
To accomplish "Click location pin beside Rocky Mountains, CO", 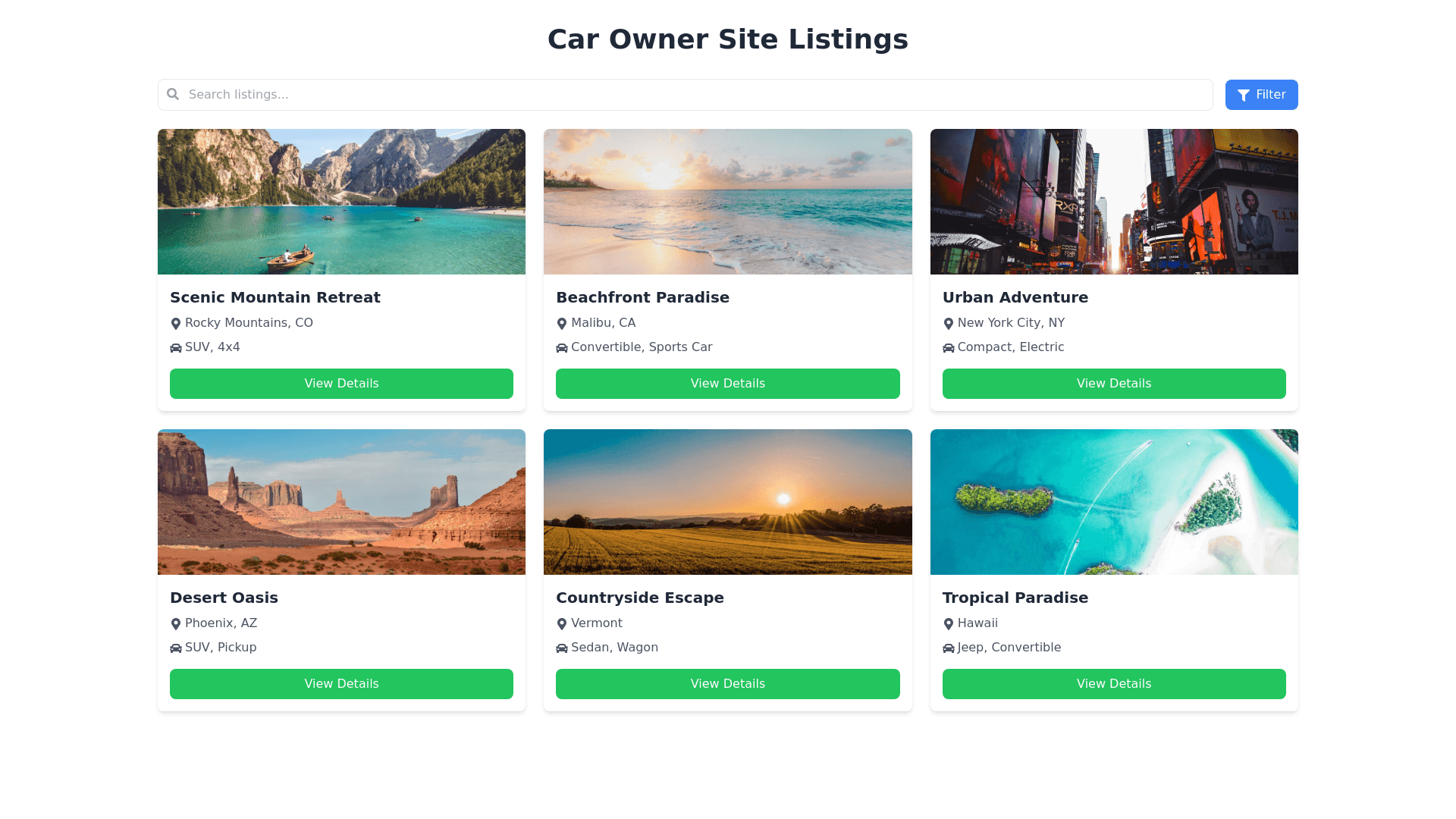I will click(x=176, y=324).
